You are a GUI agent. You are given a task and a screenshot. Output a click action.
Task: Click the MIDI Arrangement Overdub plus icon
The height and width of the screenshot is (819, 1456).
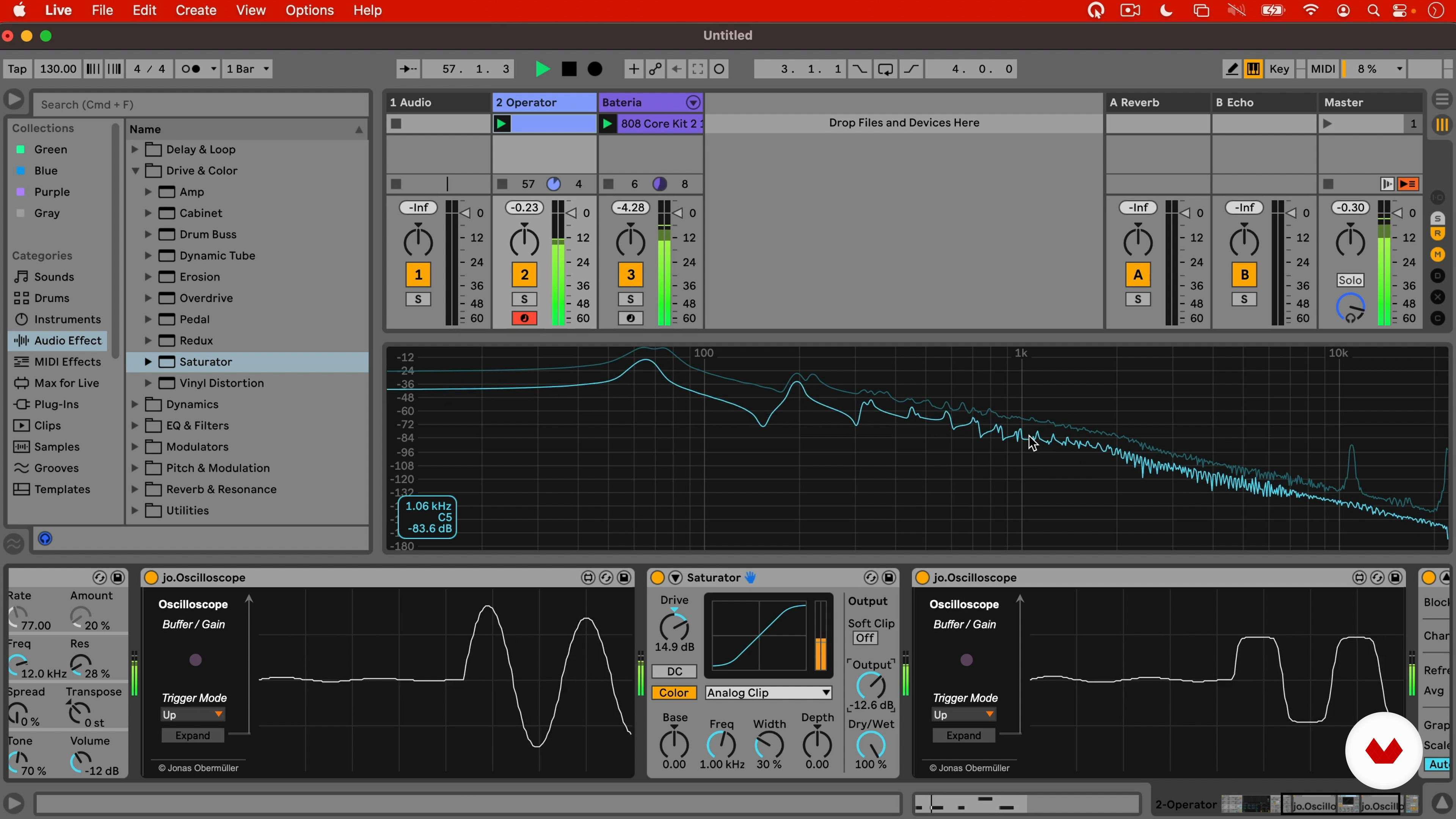coord(634,69)
